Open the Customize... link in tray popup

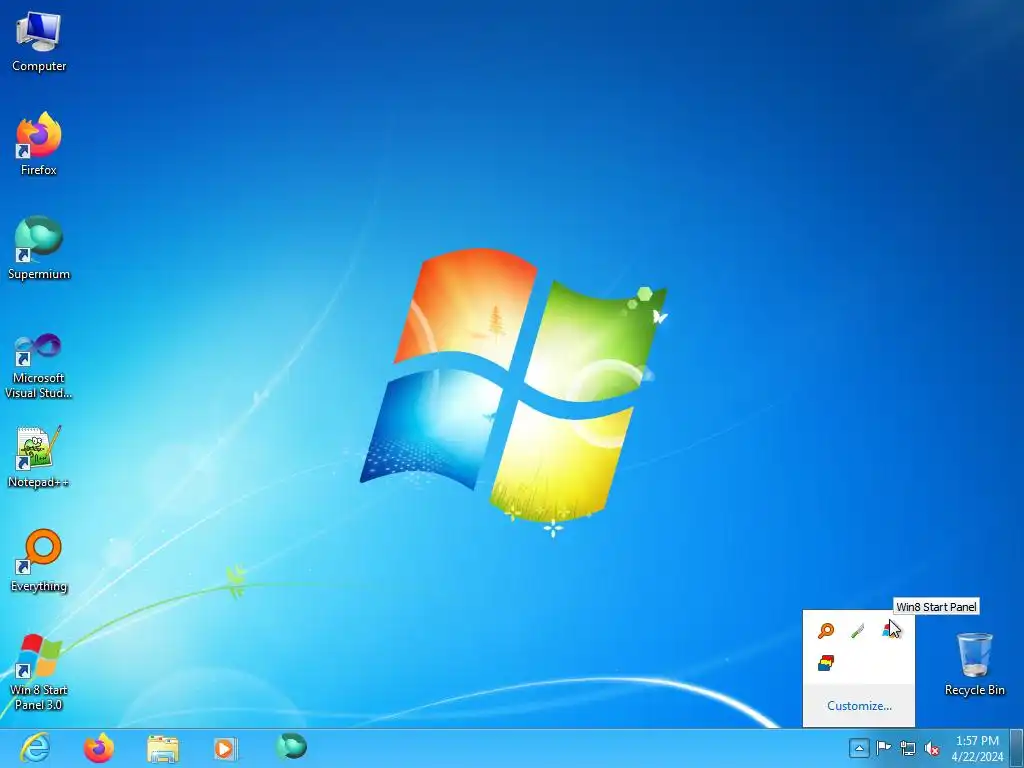point(859,705)
